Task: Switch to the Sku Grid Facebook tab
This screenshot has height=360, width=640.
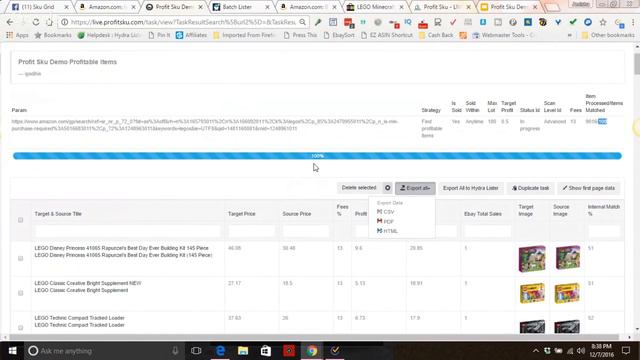Action: (38, 7)
